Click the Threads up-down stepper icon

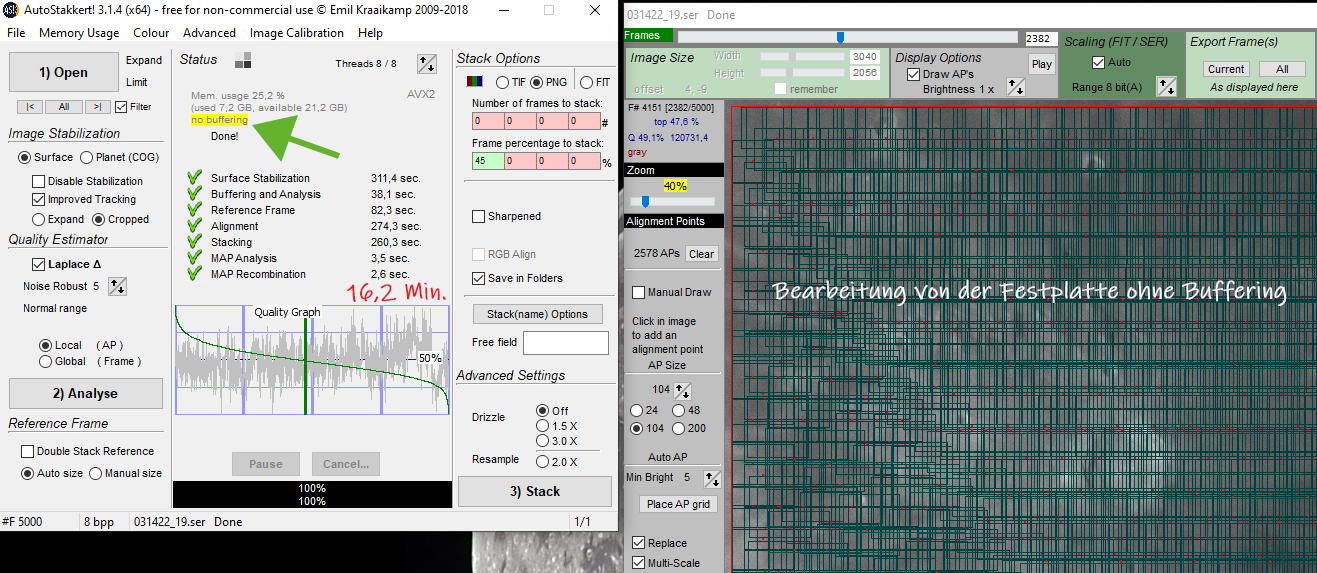[427, 63]
